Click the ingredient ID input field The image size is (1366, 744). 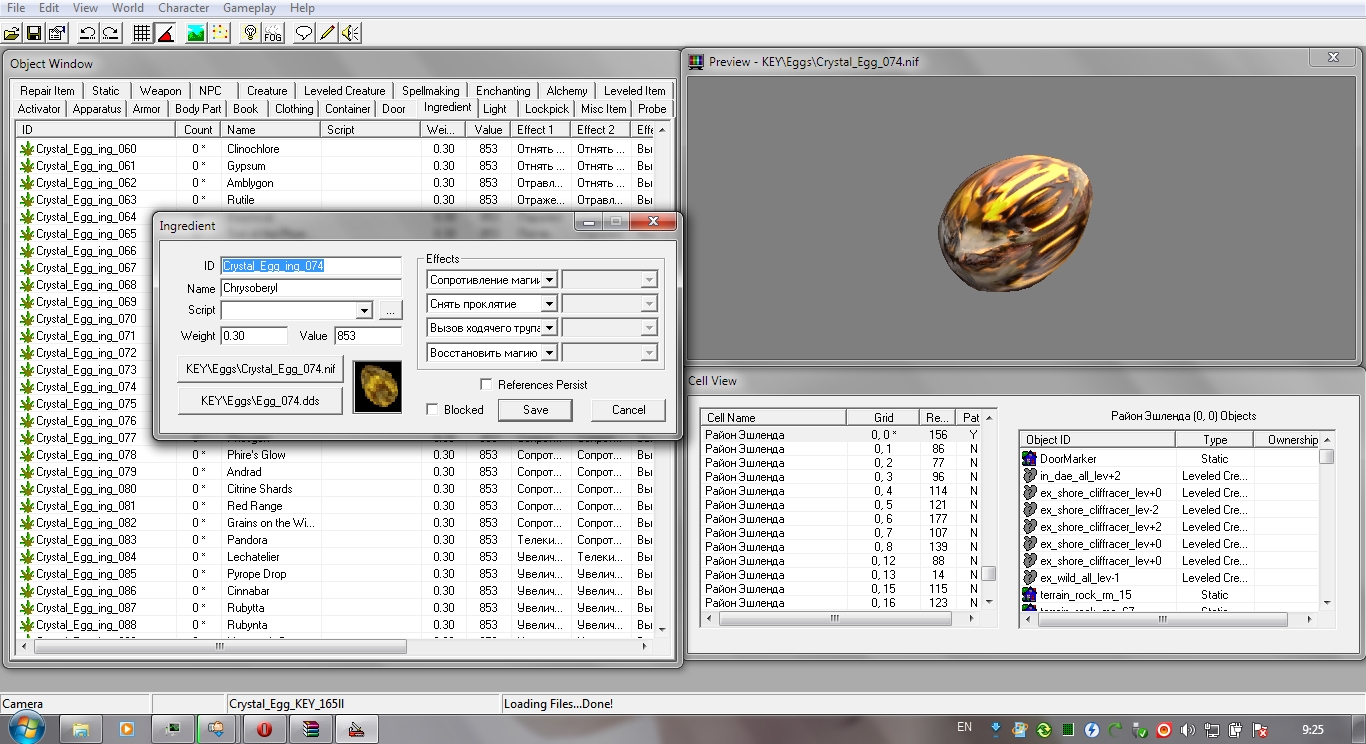coord(311,266)
